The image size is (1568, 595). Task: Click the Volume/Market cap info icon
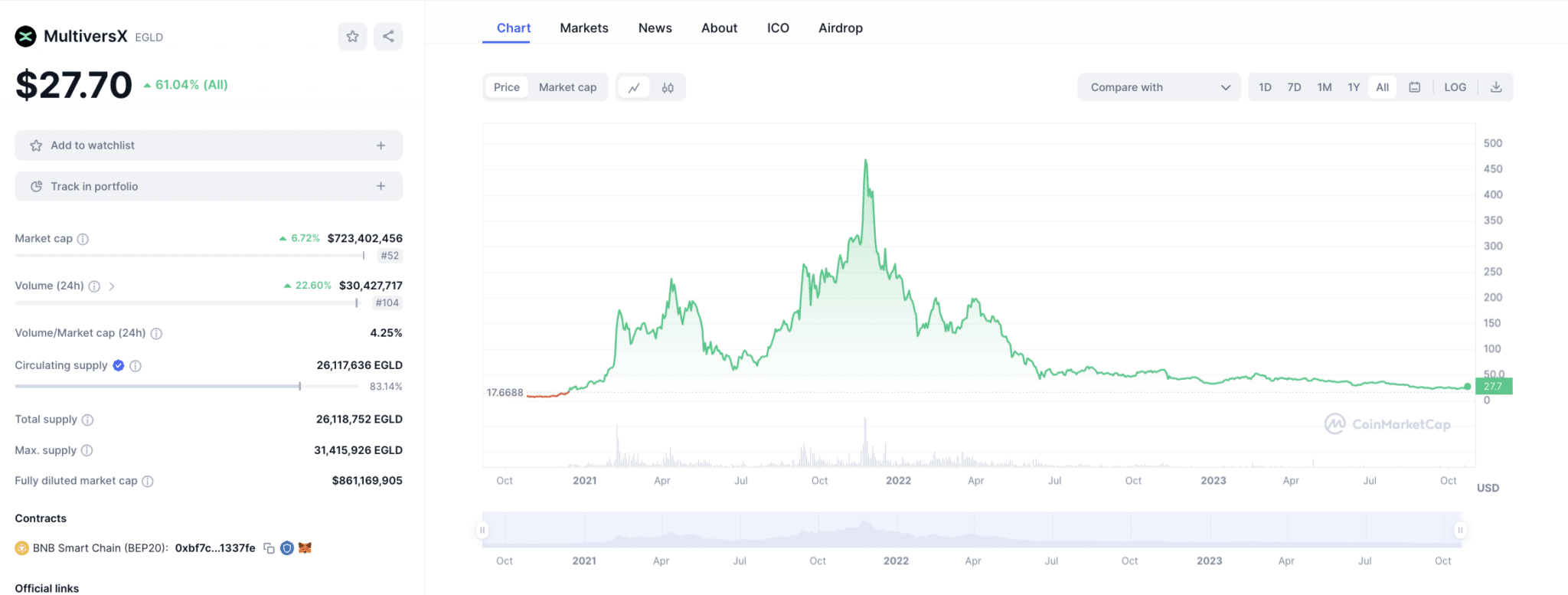(156, 333)
